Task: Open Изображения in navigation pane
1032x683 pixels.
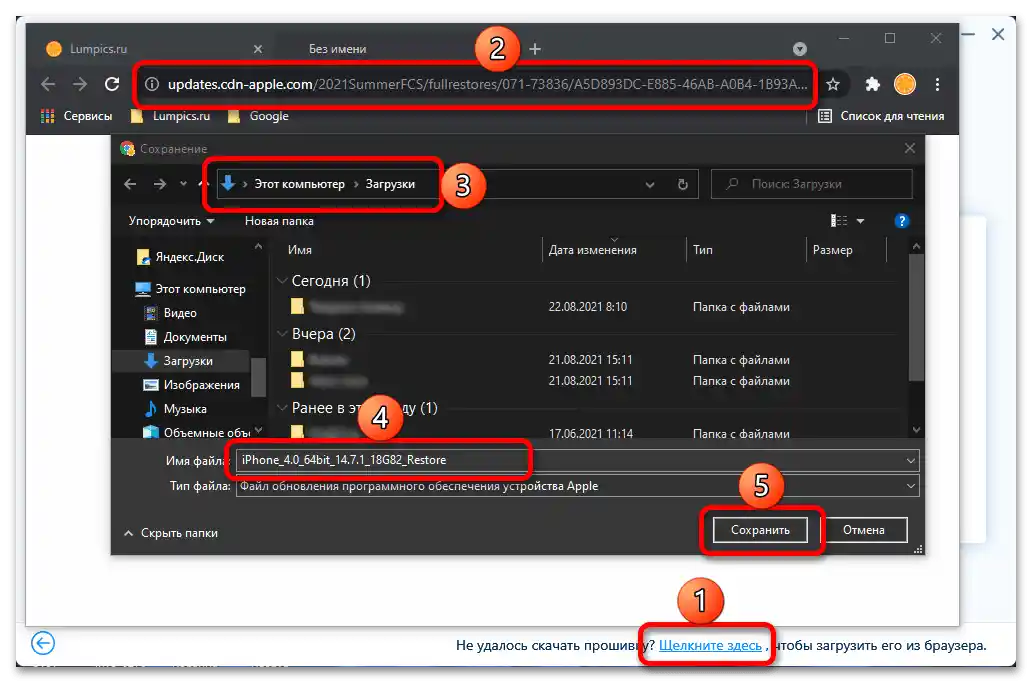Action: [x=192, y=385]
